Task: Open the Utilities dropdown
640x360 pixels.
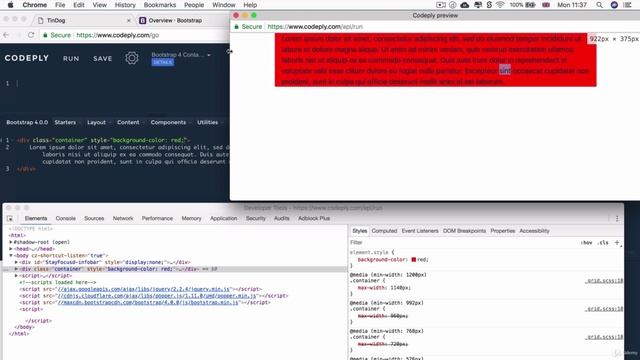Action: coord(209,122)
